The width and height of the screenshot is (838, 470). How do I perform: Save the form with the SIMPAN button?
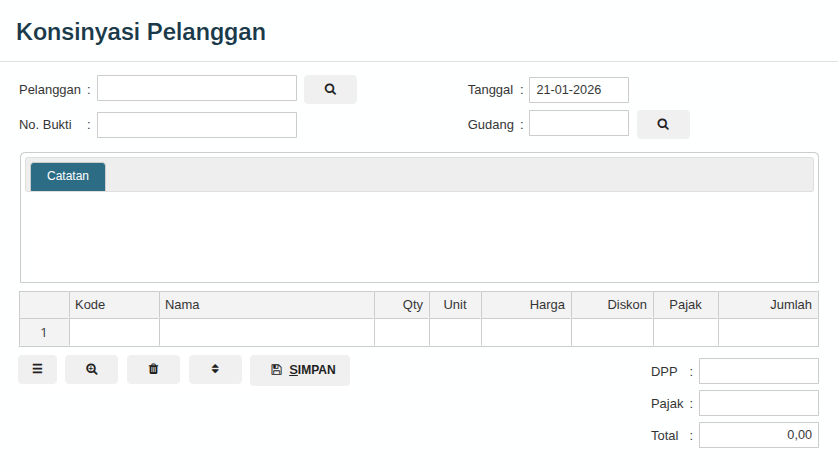coord(300,370)
